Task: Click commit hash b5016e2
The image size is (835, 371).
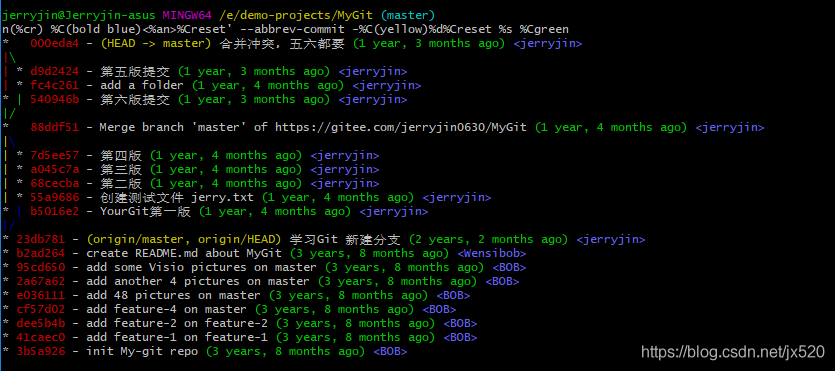Action: pyautogui.click(x=54, y=212)
